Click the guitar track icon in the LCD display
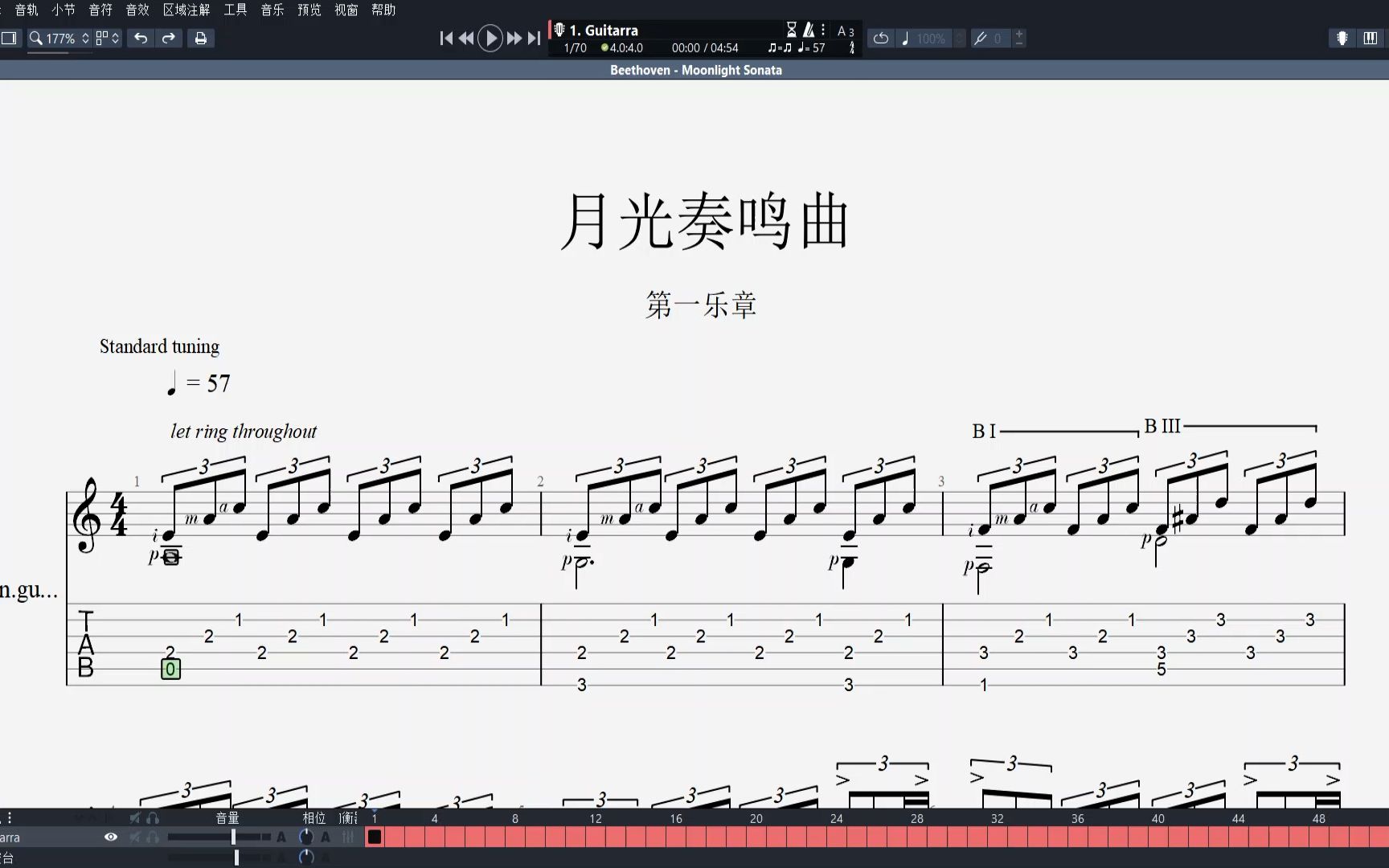This screenshot has width=1389, height=868. 559,30
